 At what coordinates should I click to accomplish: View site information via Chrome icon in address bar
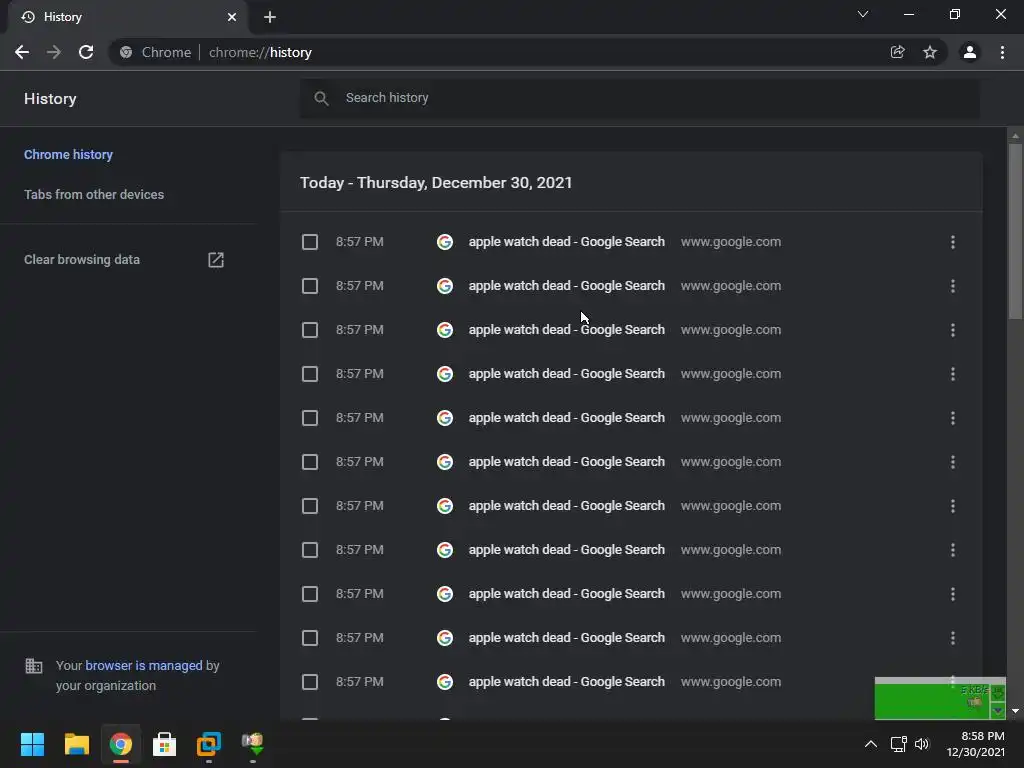pyautogui.click(x=126, y=52)
